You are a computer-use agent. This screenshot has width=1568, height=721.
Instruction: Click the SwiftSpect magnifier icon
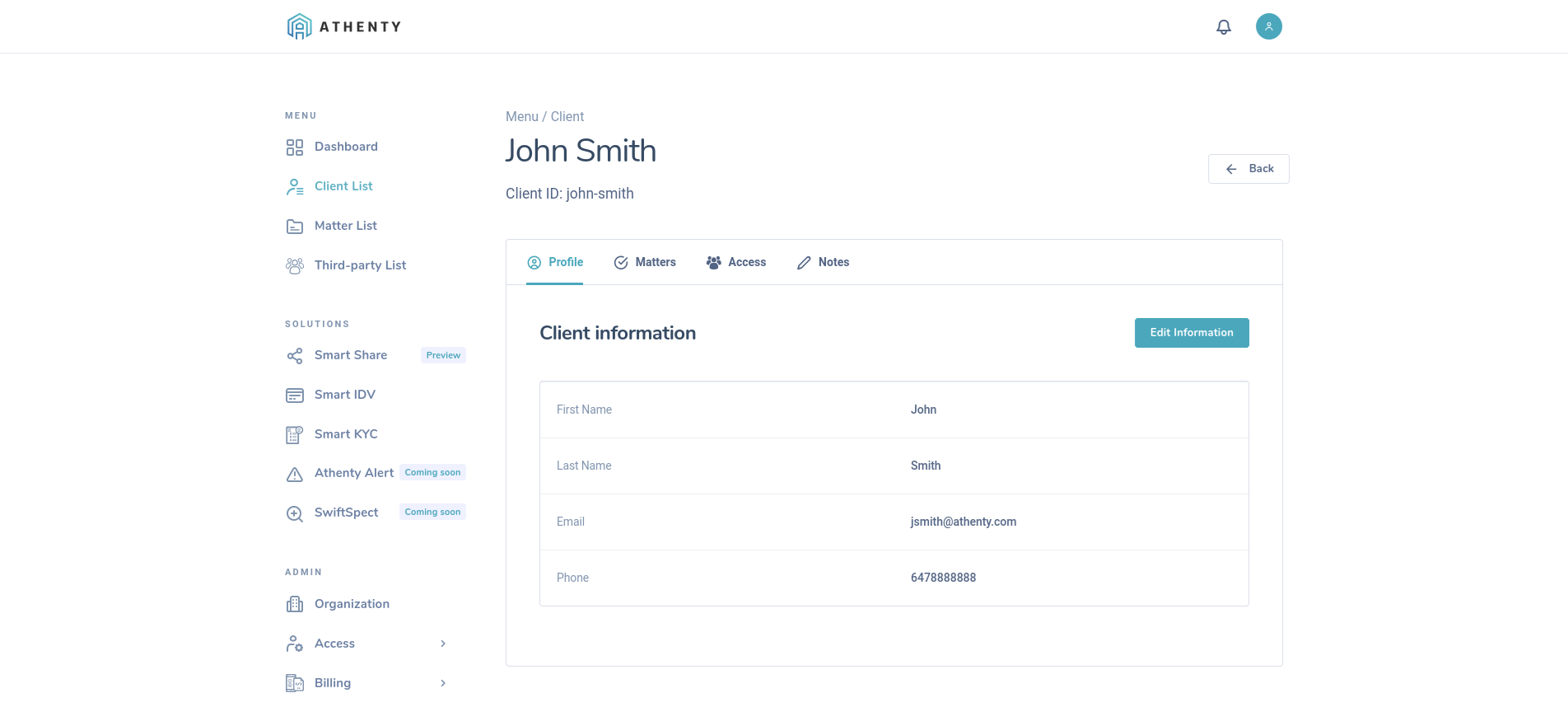(x=295, y=513)
